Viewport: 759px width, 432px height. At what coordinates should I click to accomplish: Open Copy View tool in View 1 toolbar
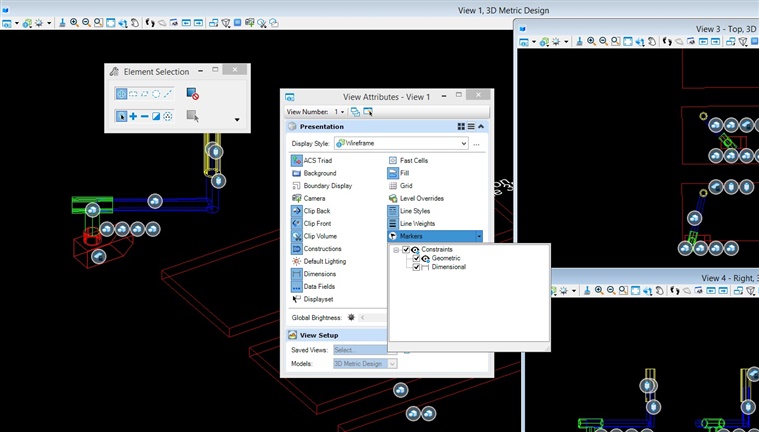pos(213,23)
